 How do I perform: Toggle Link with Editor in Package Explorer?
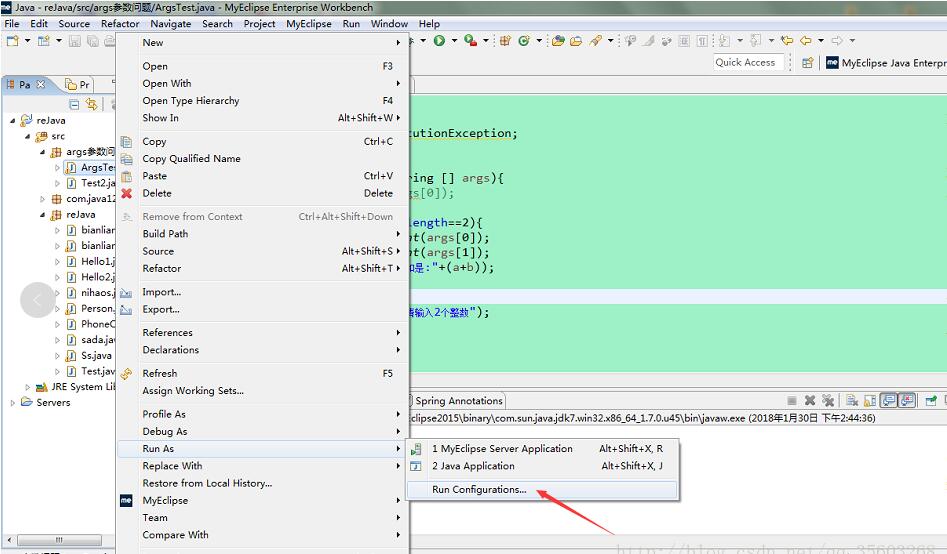click(92, 104)
